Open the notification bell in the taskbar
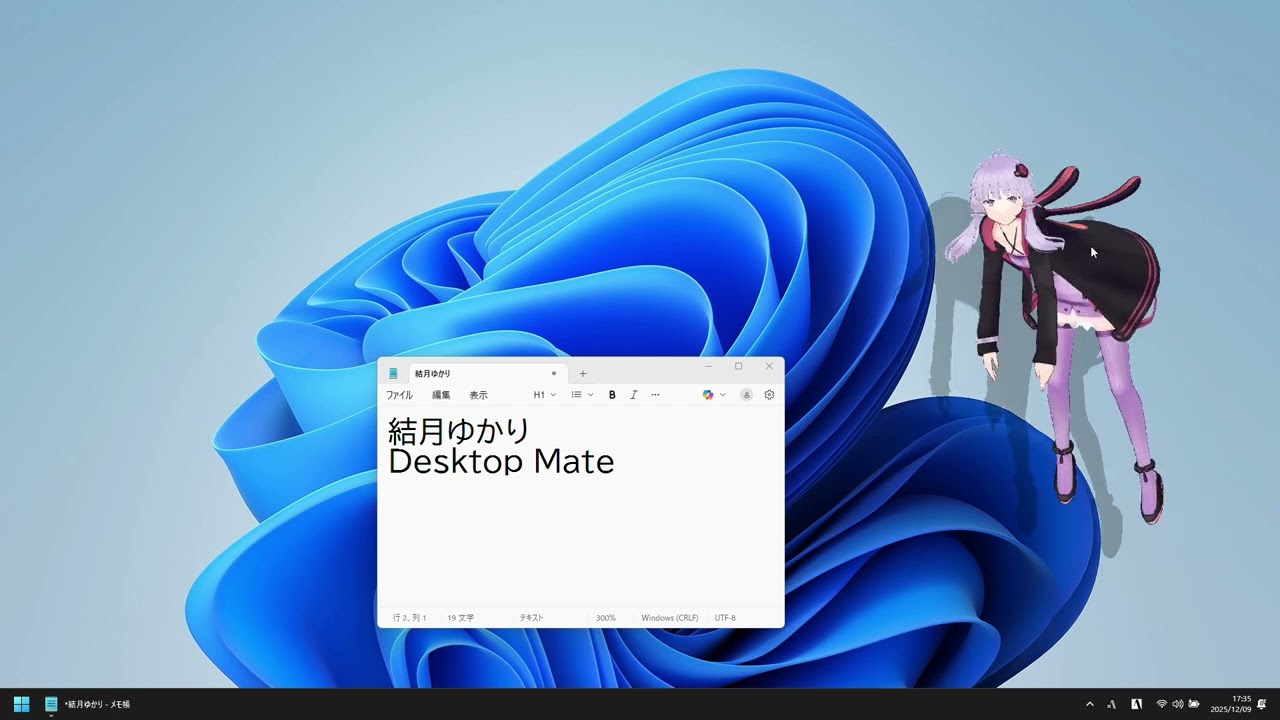1280x720 pixels. click(x=1262, y=704)
